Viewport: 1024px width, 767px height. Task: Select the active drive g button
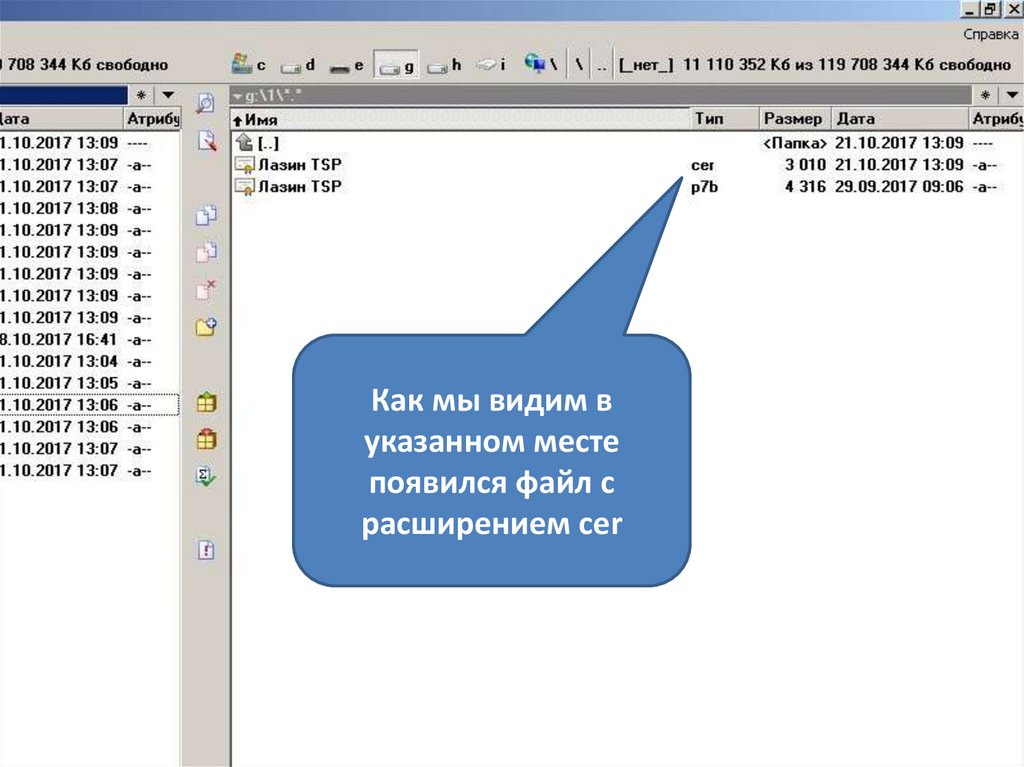pyautogui.click(x=396, y=65)
